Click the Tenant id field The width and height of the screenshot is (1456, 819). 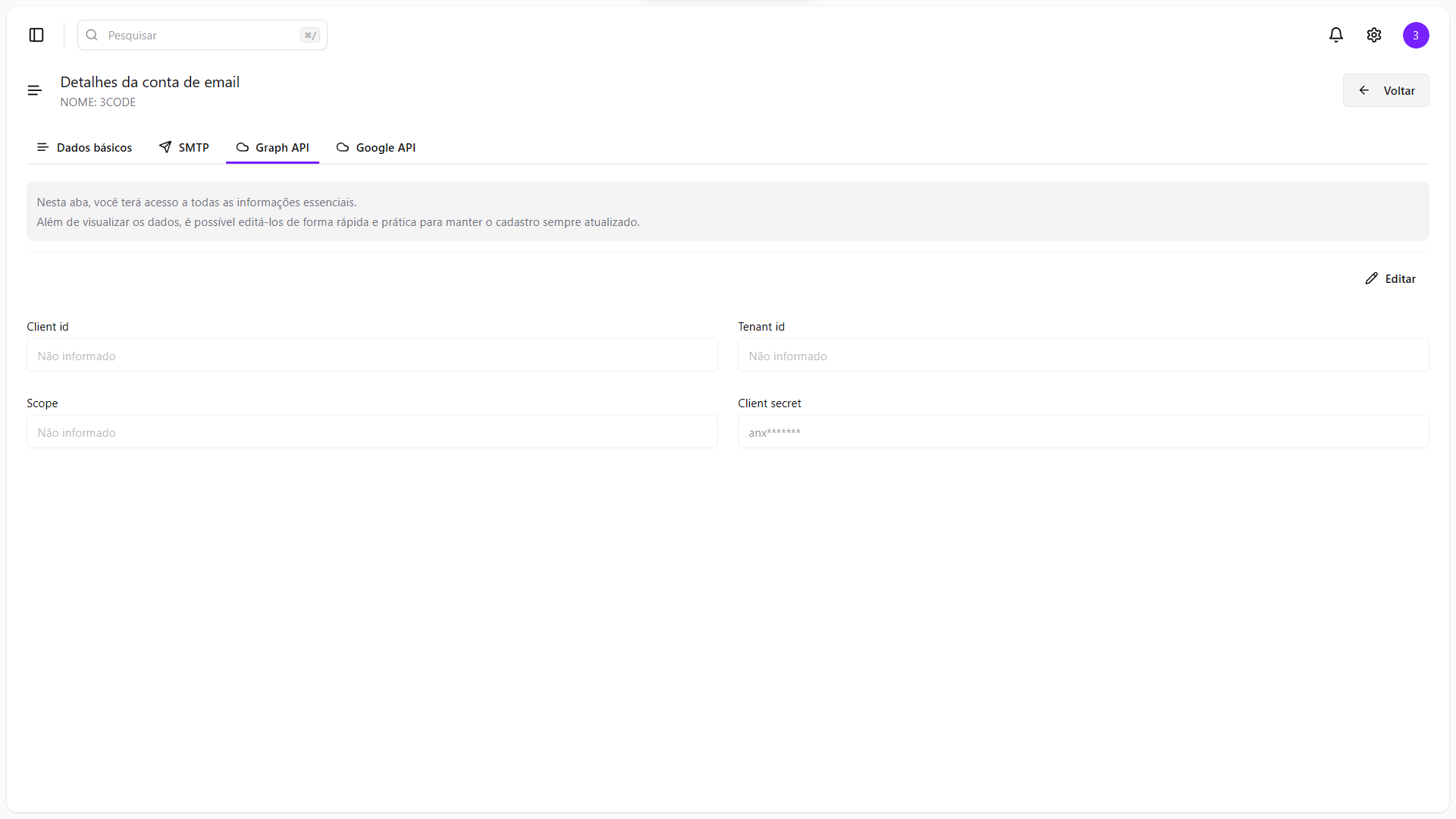[1083, 356]
